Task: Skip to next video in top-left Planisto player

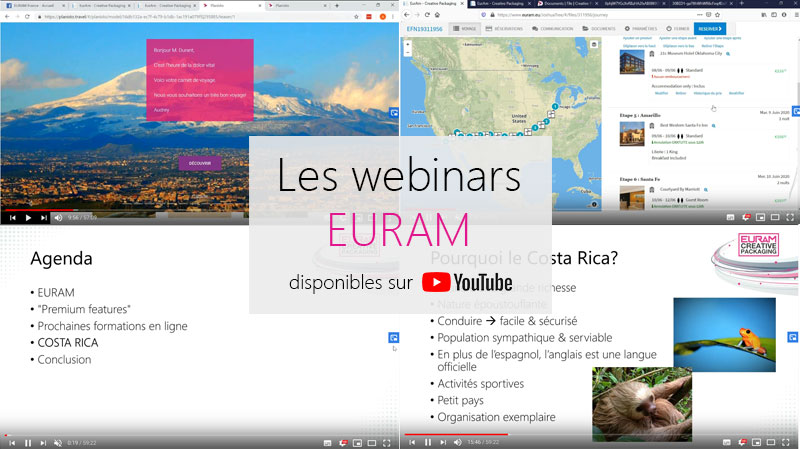Action: click(44, 218)
